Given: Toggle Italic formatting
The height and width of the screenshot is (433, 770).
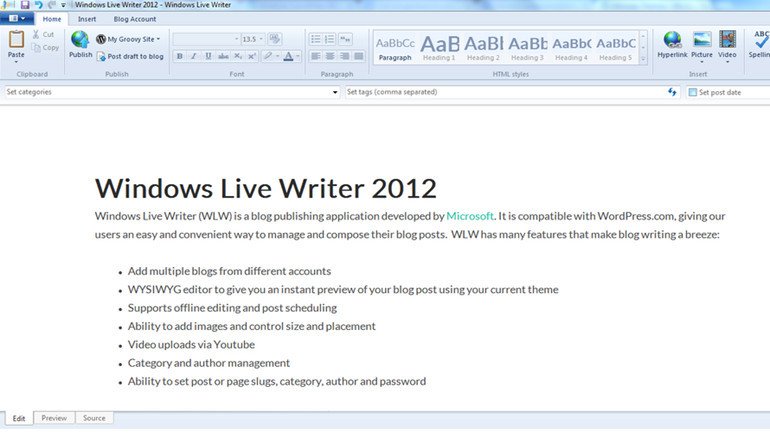Looking at the screenshot, I should pos(194,57).
